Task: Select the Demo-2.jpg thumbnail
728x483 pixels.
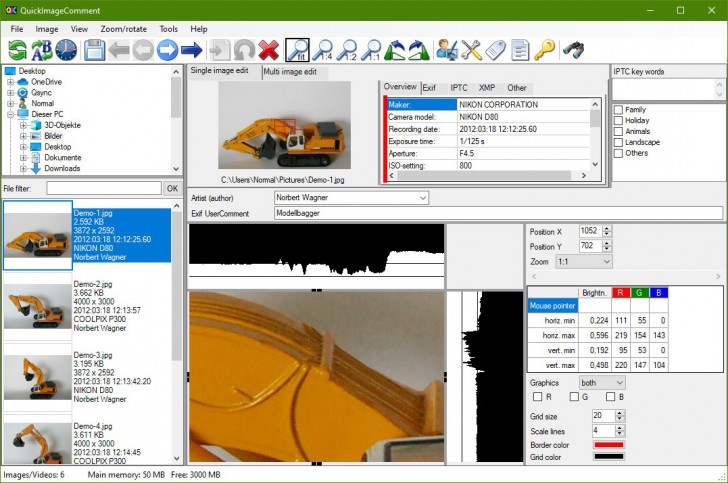Action: coord(38,307)
